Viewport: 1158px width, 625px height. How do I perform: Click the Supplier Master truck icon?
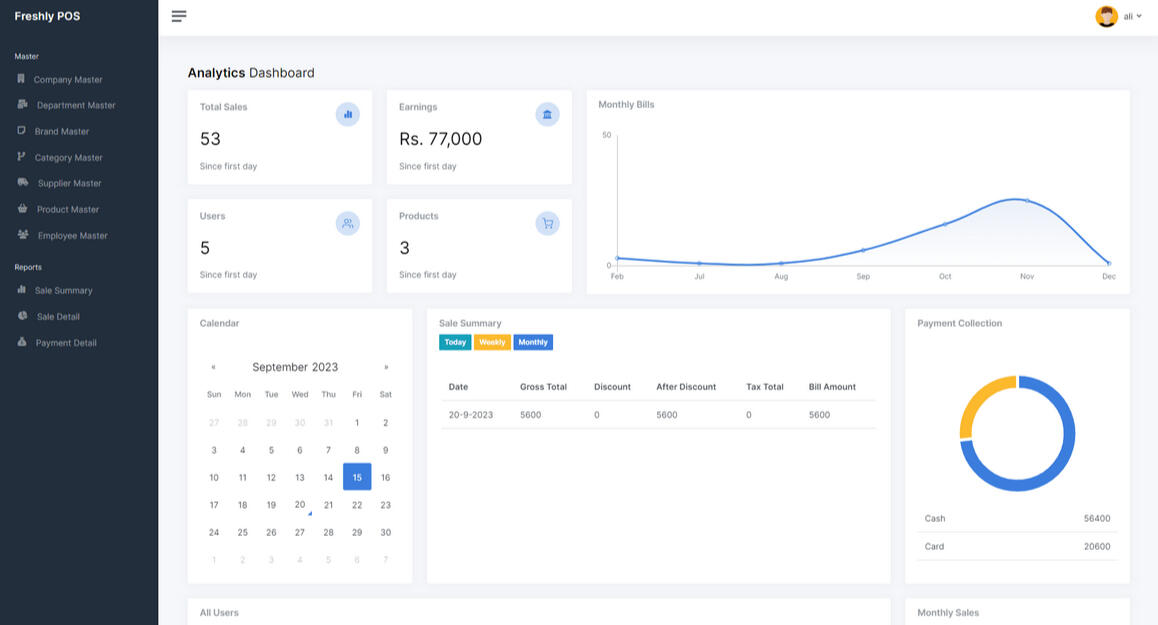click(22, 183)
